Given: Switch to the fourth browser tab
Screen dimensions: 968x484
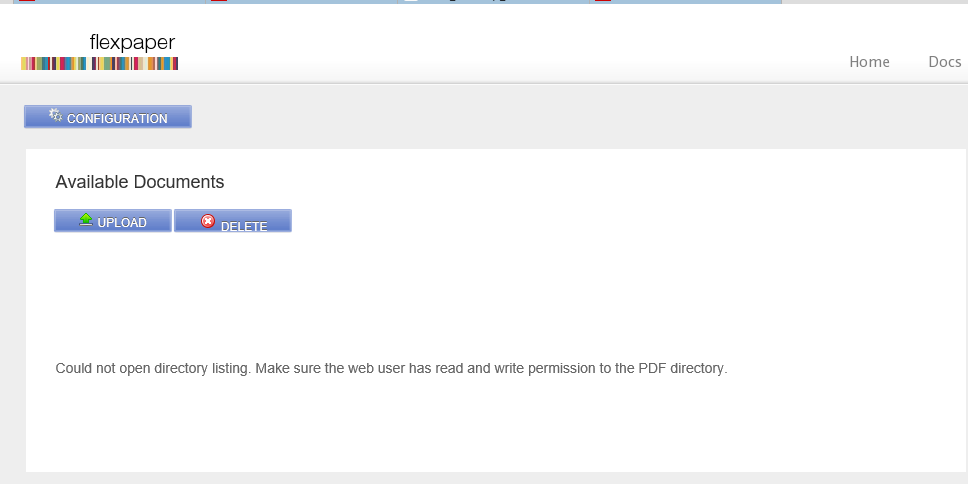Looking at the screenshot, I should [685, 2].
